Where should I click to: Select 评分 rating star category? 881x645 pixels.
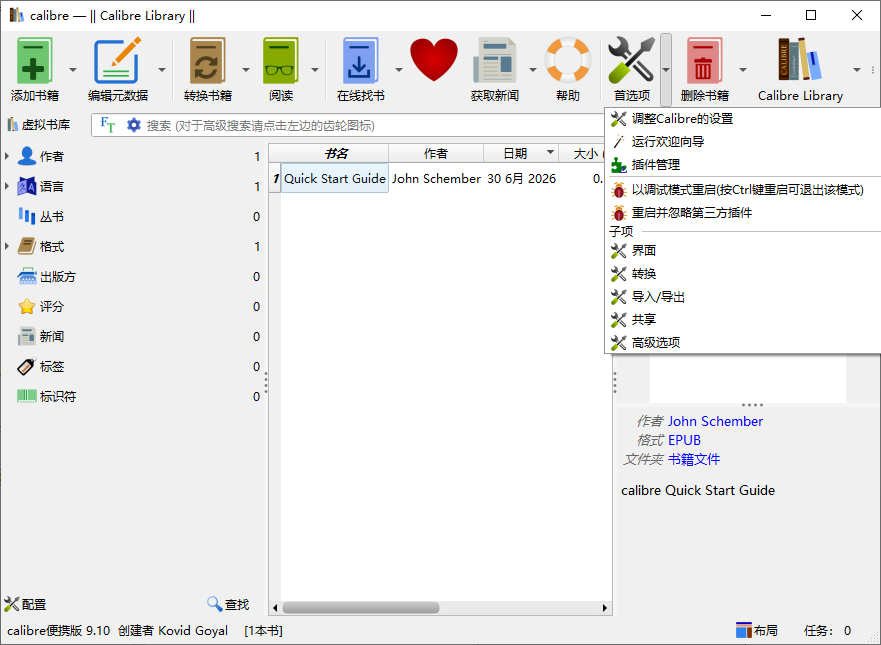click(x=52, y=307)
